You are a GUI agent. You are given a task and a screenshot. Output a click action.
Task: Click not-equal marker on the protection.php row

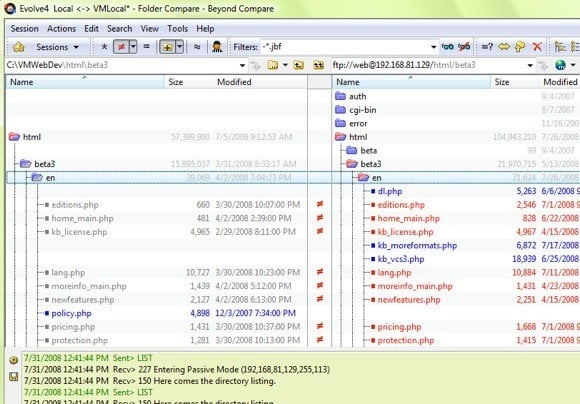tap(320, 340)
